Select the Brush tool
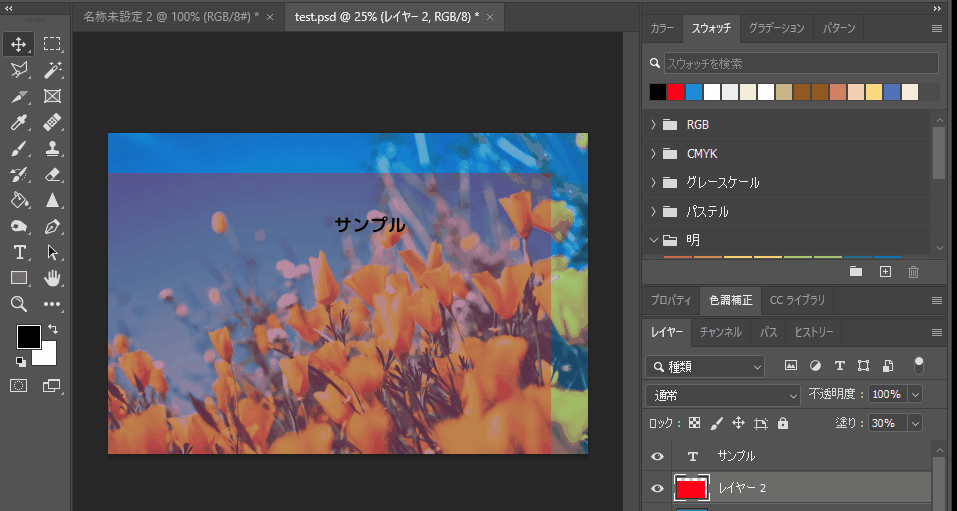The width and height of the screenshot is (957, 511). click(18, 149)
